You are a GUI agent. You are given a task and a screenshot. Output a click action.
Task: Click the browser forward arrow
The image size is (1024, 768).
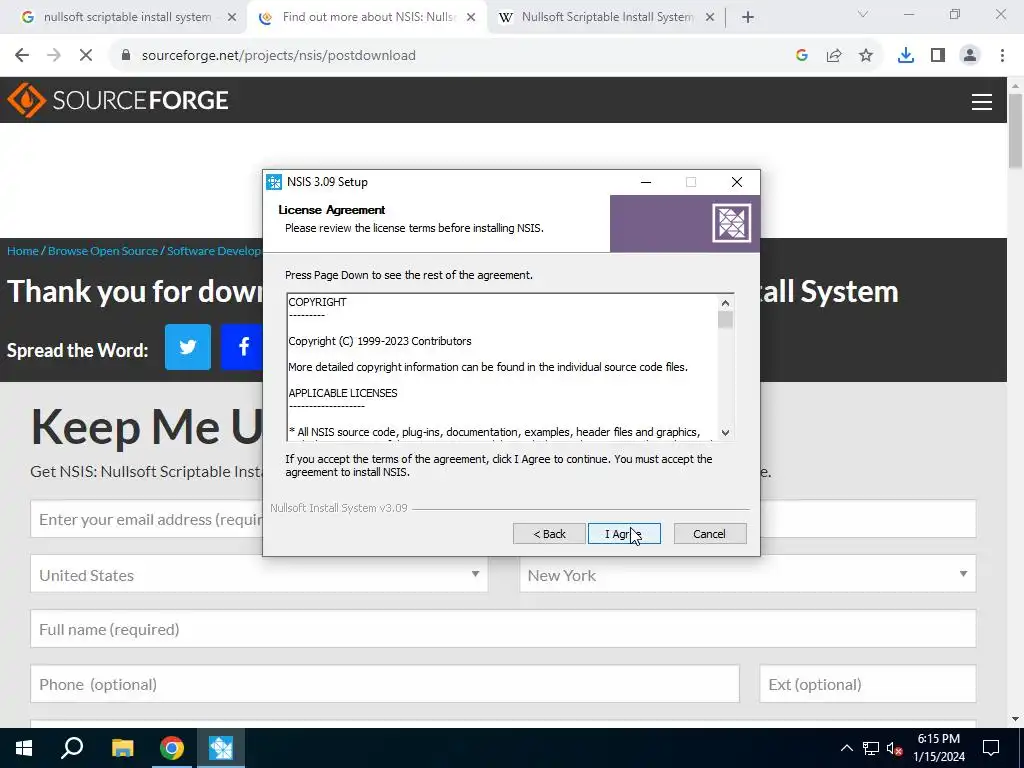pyautogui.click(x=54, y=56)
